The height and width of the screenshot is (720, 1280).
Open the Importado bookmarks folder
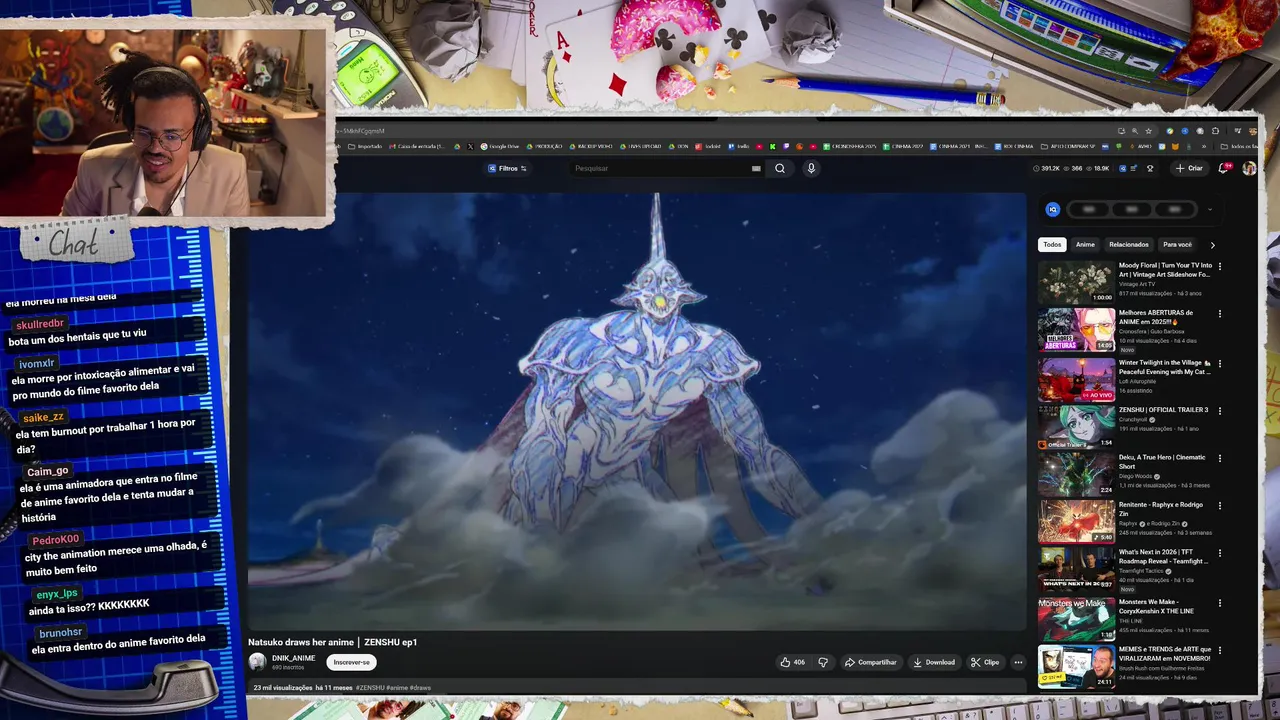point(365,146)
